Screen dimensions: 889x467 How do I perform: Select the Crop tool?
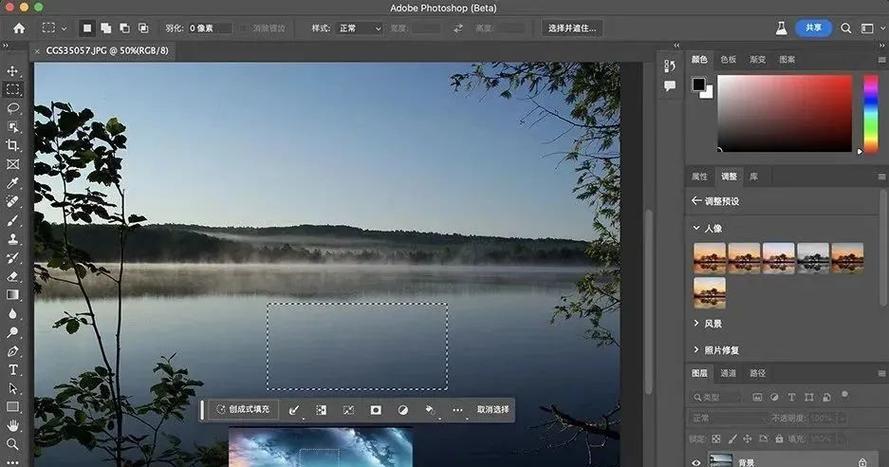pyautogui.click(x=12, y=146)
